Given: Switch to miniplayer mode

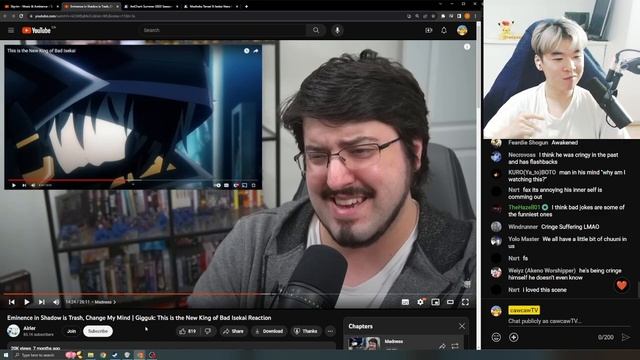Looking at the screenshot, I should (436, 302).
